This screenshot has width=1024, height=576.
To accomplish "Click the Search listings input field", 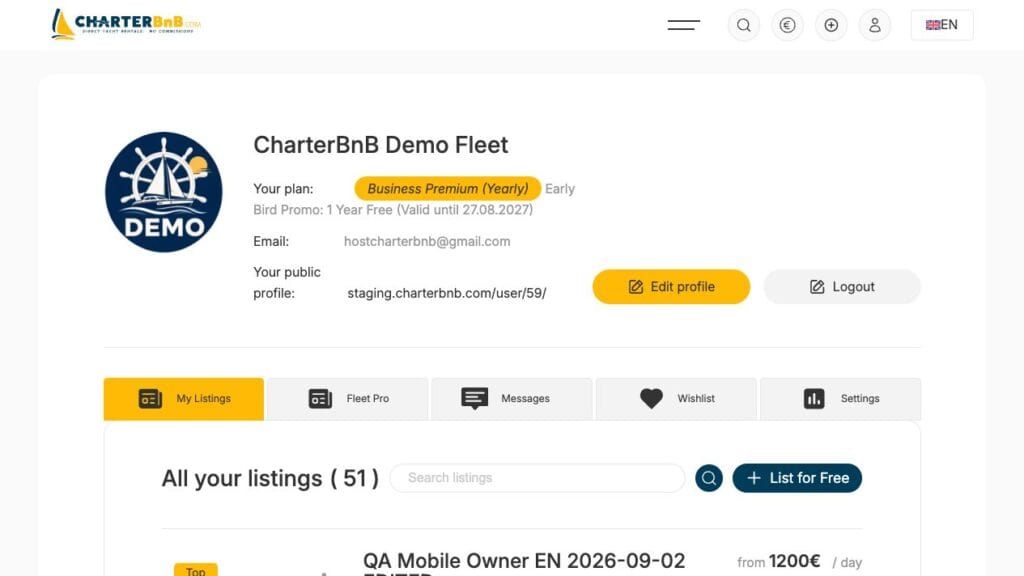I will click(537, 478).
